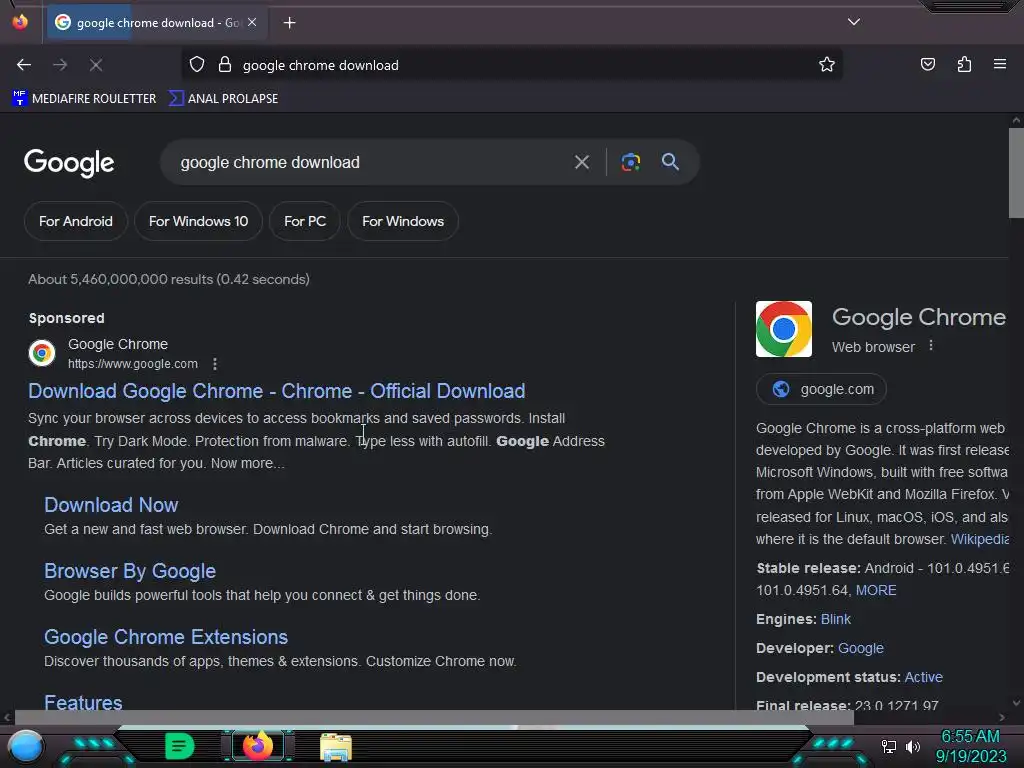
Task: Click the Chrome favicon in sponsored result
Action: pyautogui.click(x=42, y=353)
